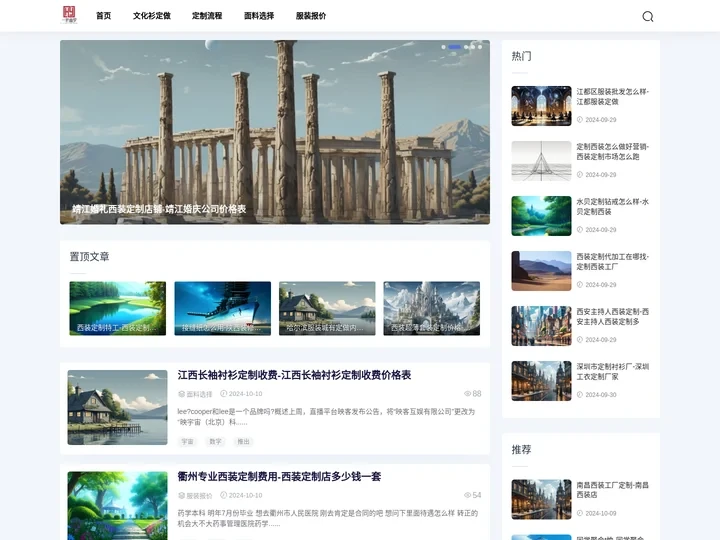Screen dimensions: 720x540
Task: Click the 热门 section heading
Action: [522, 56]
